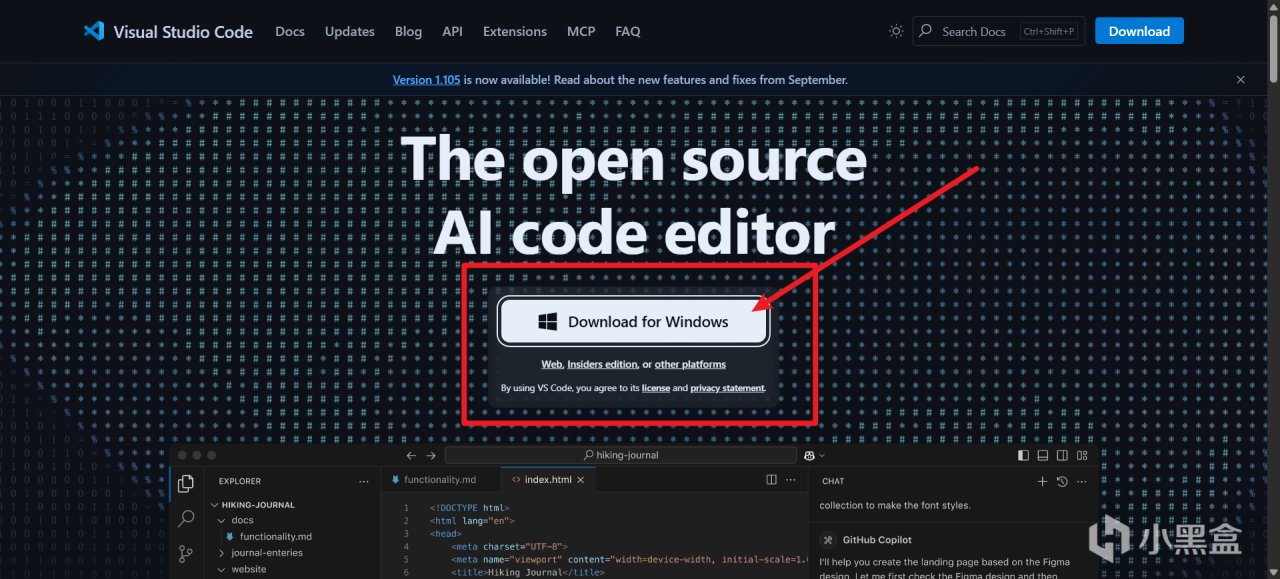Open editor more actions ellipsis
This screenshot has height=579, width=1280.
(x=790, y=480)
